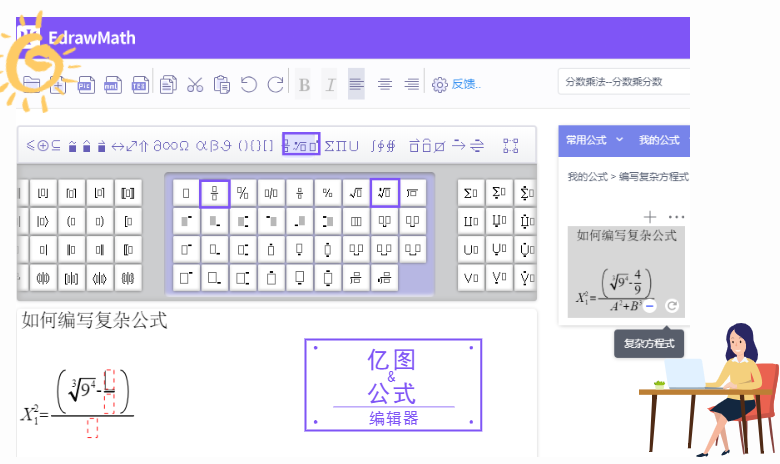Go to 我的公式 in the breadcrumb
This screenshot has height=464, width=780.
587,177
